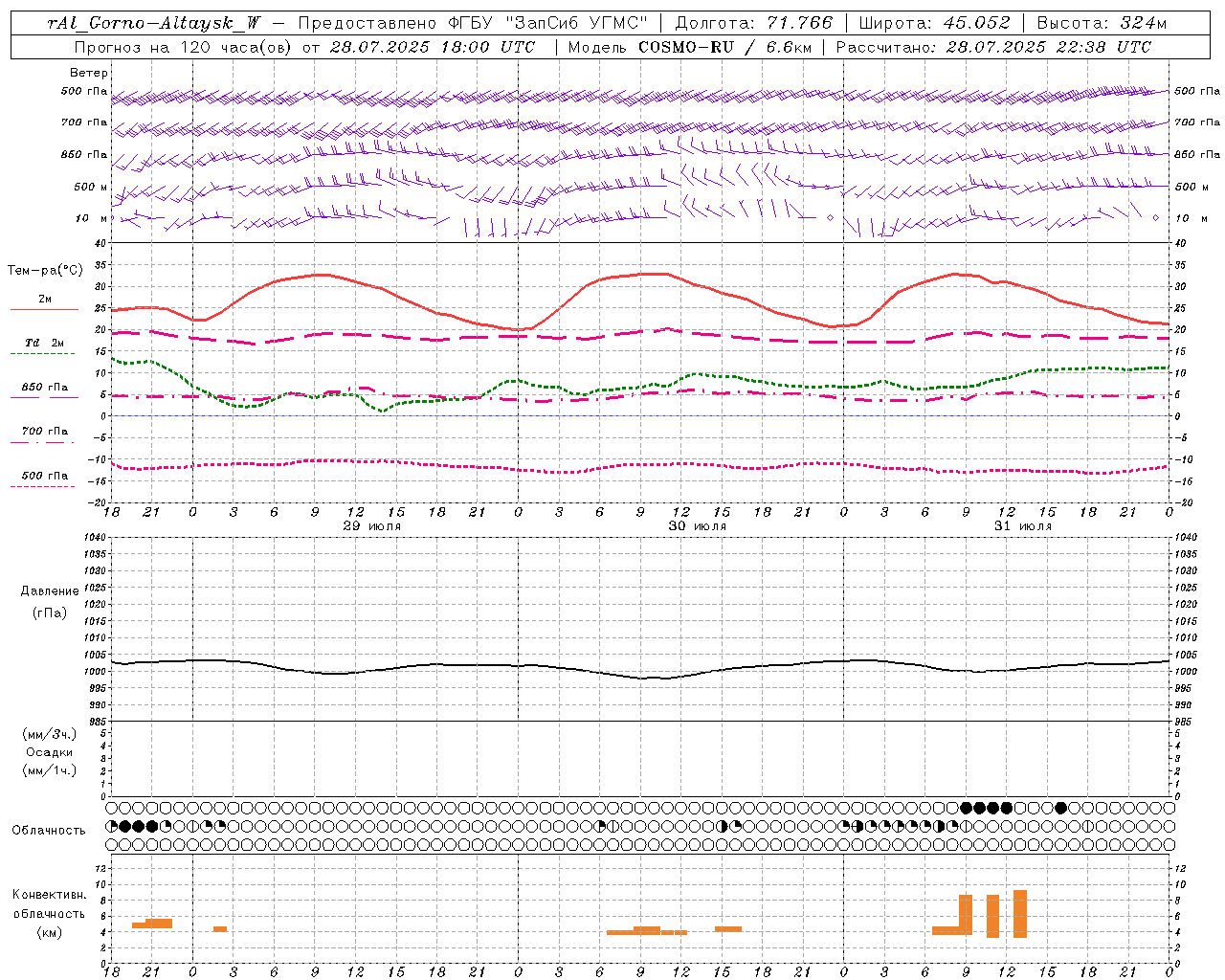
Task: Click the Конвективн. convective cloud label
Action: (50, 895)
